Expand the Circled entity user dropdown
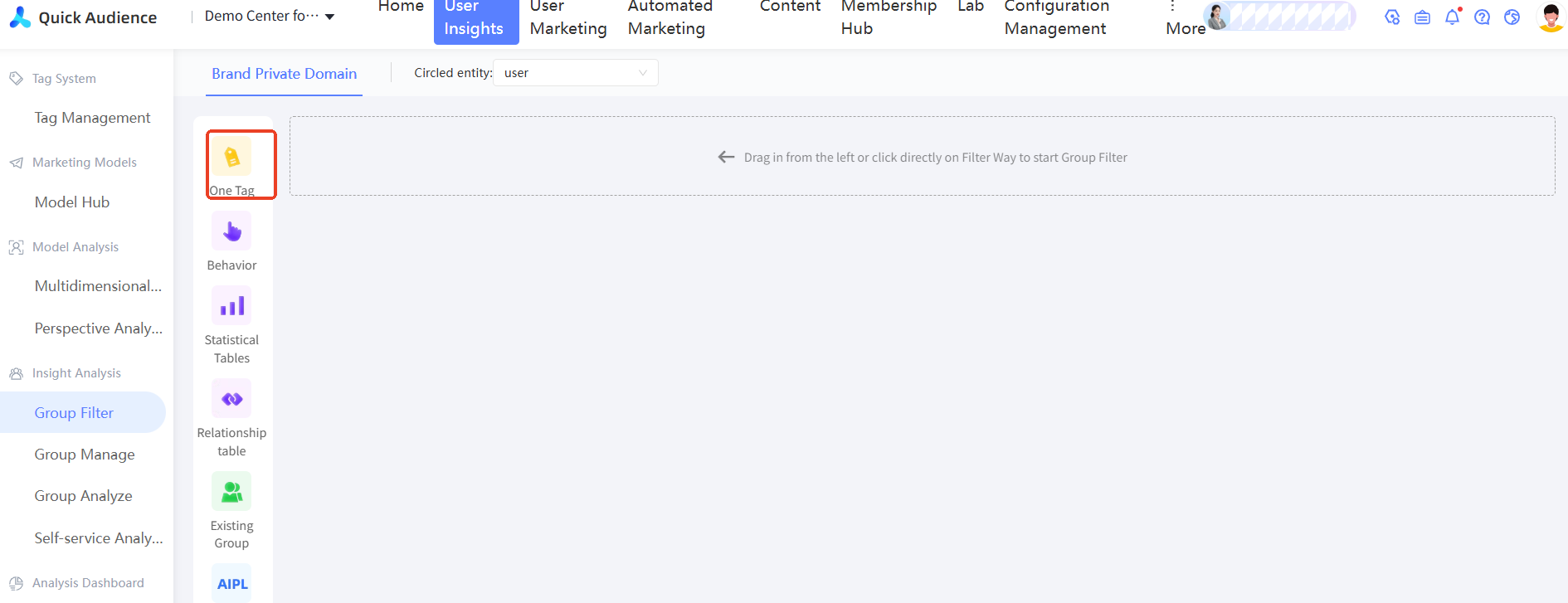The height and width of the screenshot is (603, 1568). (x=575, y=73)
